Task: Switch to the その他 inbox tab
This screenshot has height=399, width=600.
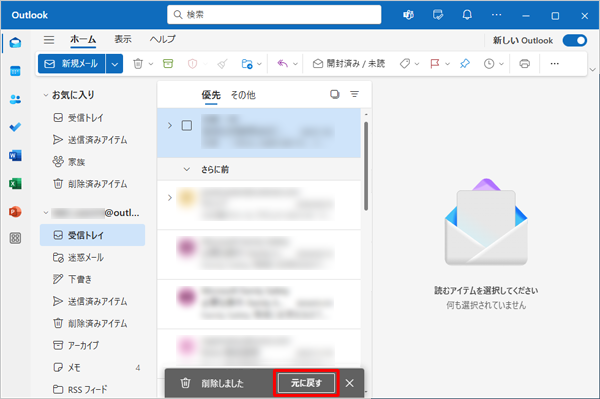Action: 243,95
